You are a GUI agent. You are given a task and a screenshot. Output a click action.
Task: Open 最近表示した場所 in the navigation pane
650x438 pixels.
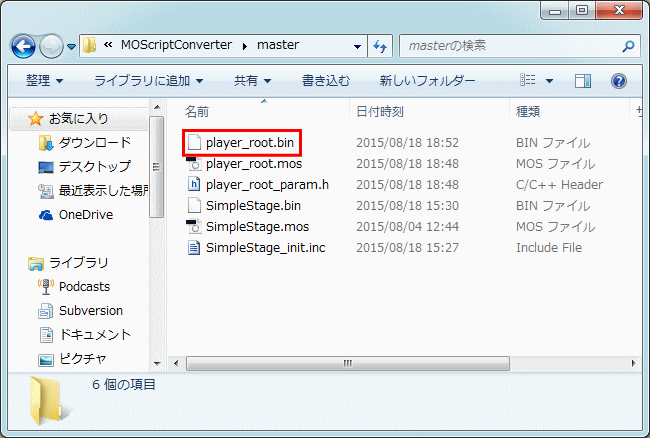[x=103, y=191]
